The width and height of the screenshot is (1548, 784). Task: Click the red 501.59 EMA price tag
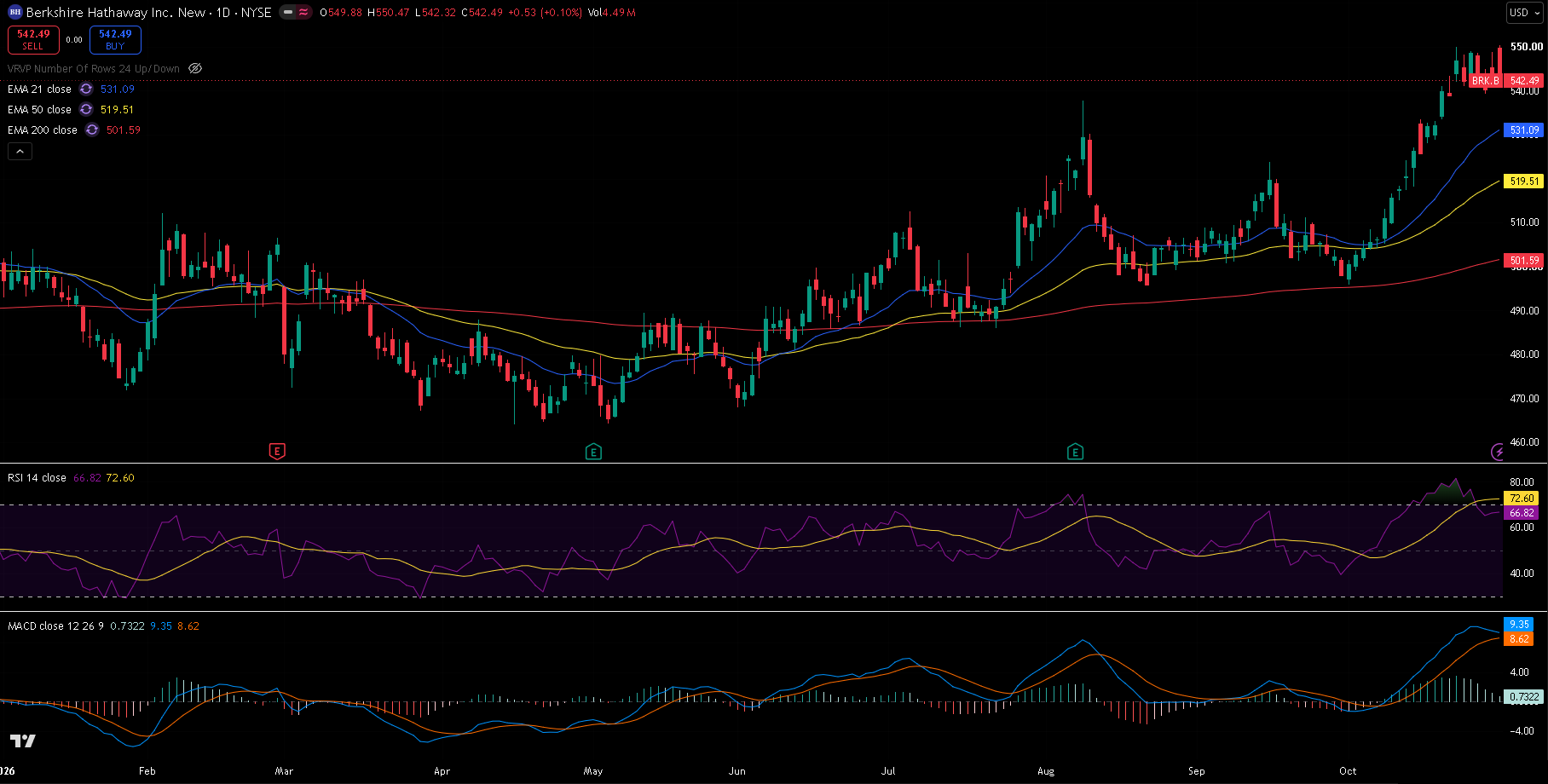pos(1524,260)
